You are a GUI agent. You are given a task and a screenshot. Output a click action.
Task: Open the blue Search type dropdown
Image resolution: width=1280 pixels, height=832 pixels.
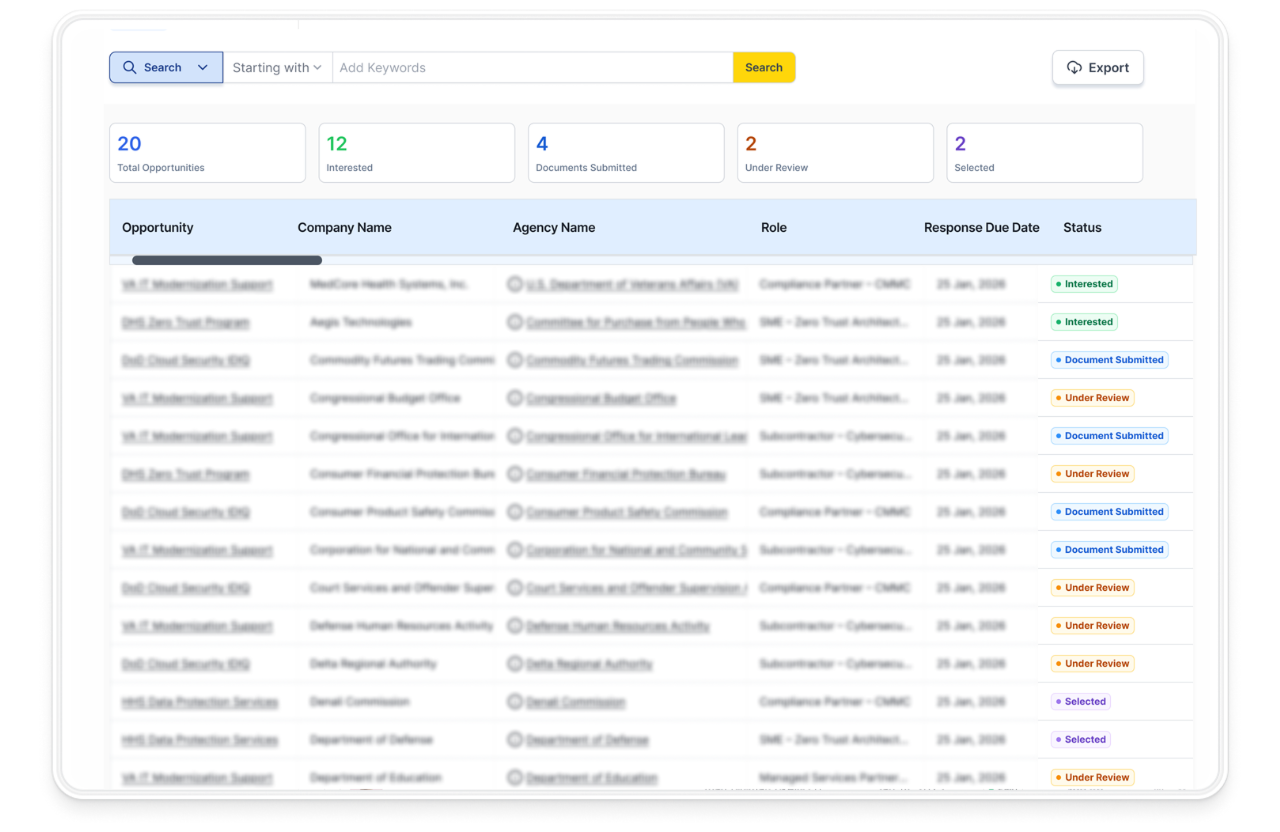pos(166,68)
